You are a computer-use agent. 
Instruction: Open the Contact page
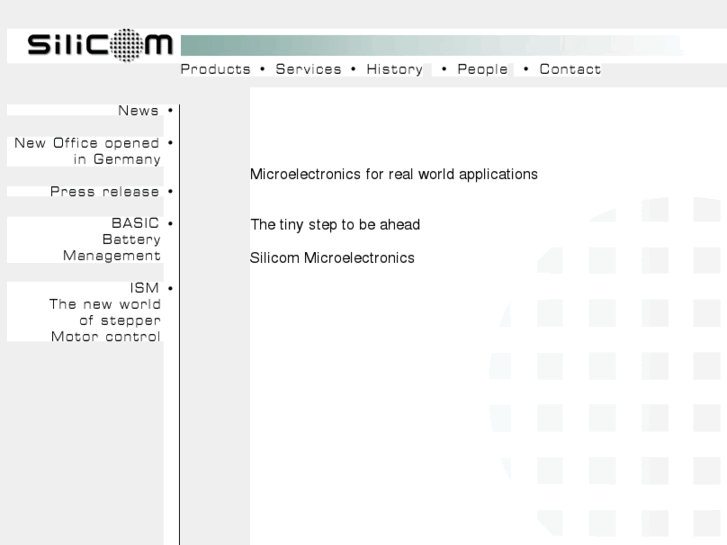coord(570,70)
